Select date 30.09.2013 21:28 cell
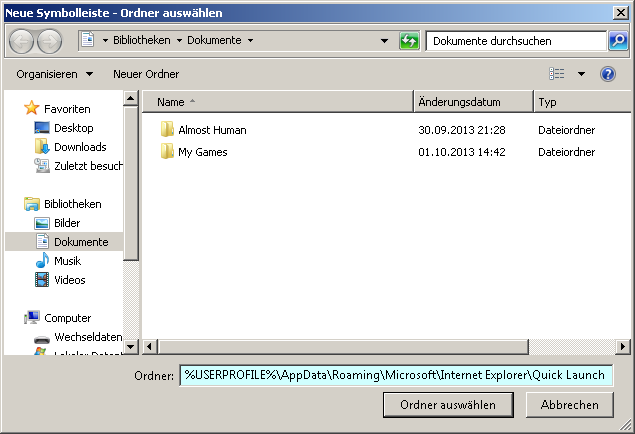635x434 pixels. 462,130
